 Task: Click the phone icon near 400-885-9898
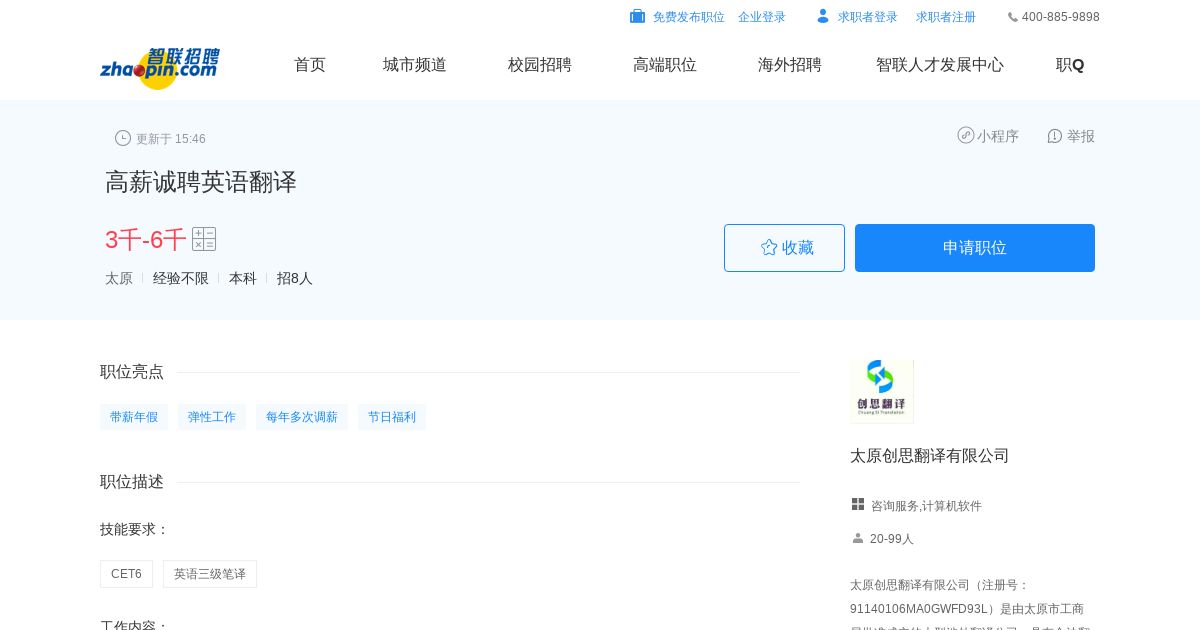point(1013,17)
